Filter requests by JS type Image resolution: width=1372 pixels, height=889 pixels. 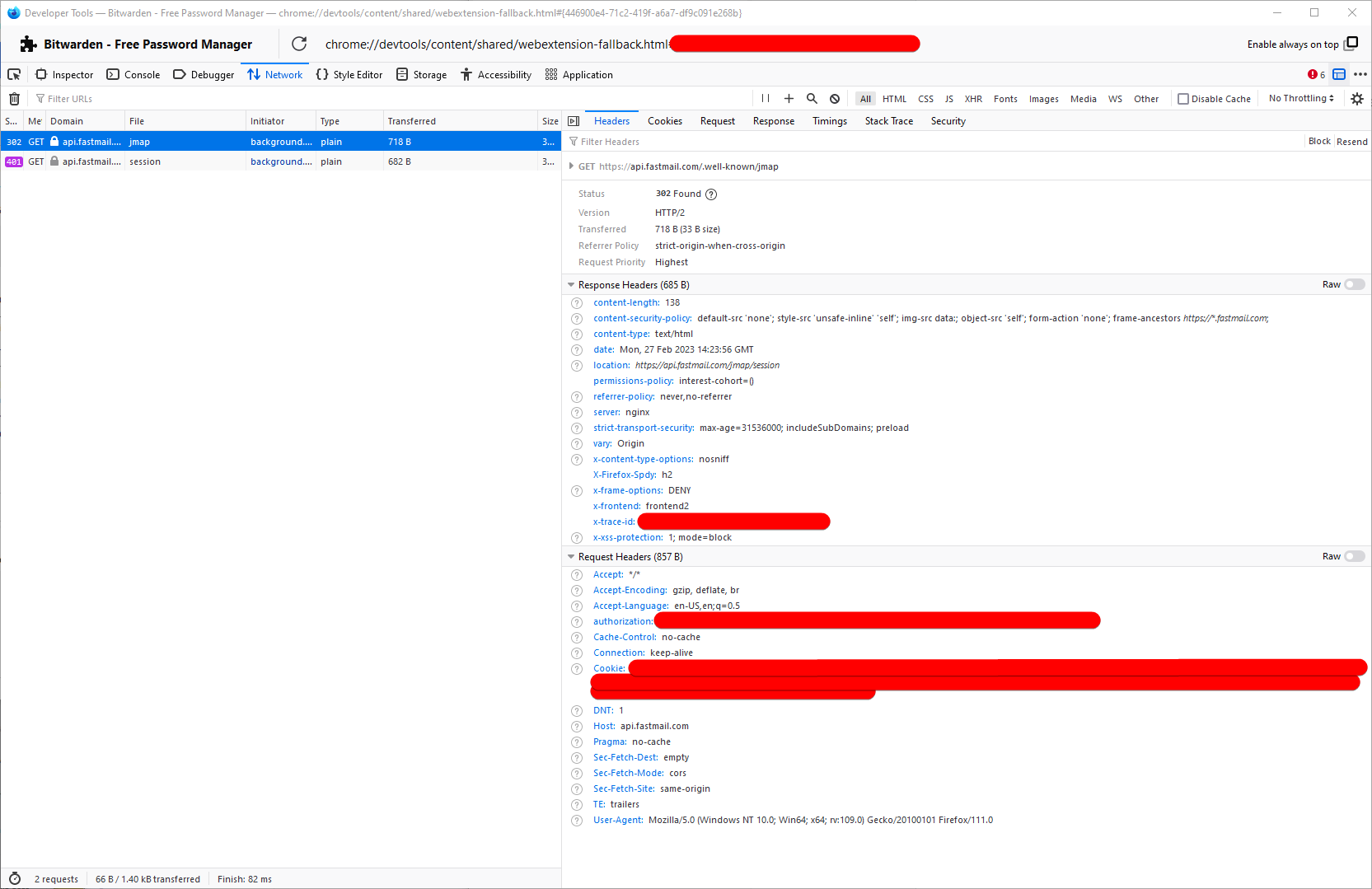pos(949,99)
